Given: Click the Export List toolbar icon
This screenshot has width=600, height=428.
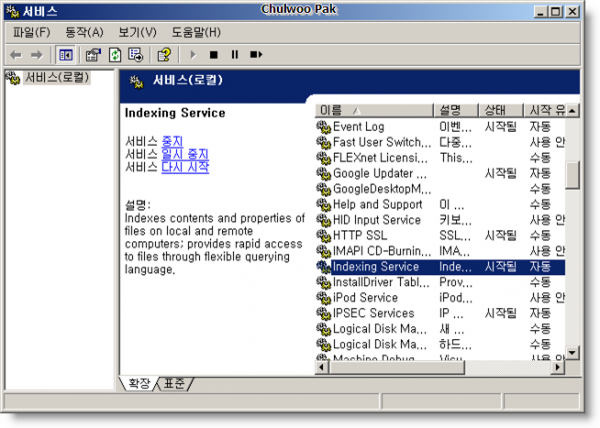Looking at the screenshot, I should pyautogui.click(x=136, y=55).
